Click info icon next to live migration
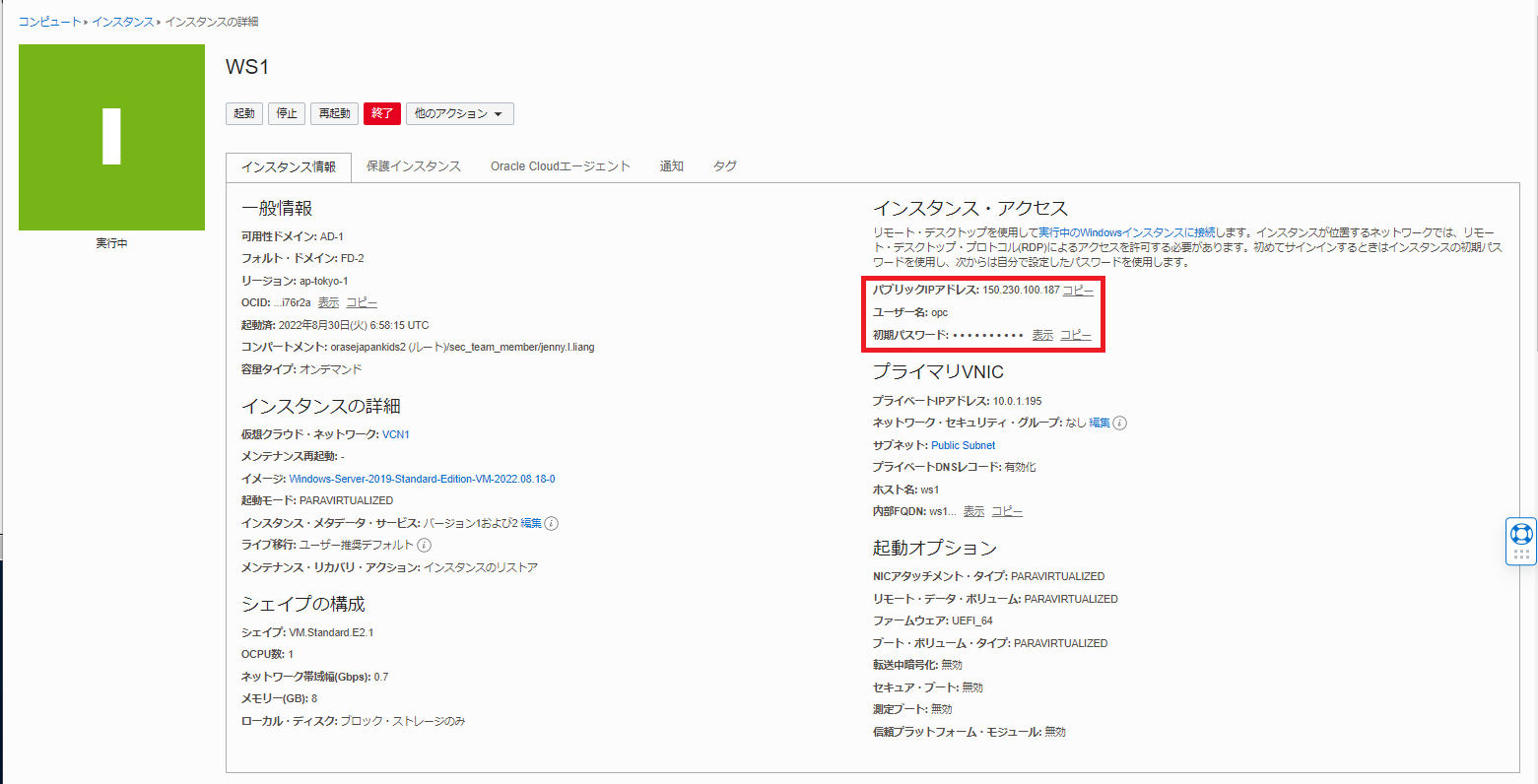This screenshot has height=784, width=1538. [x=424, y=545]
